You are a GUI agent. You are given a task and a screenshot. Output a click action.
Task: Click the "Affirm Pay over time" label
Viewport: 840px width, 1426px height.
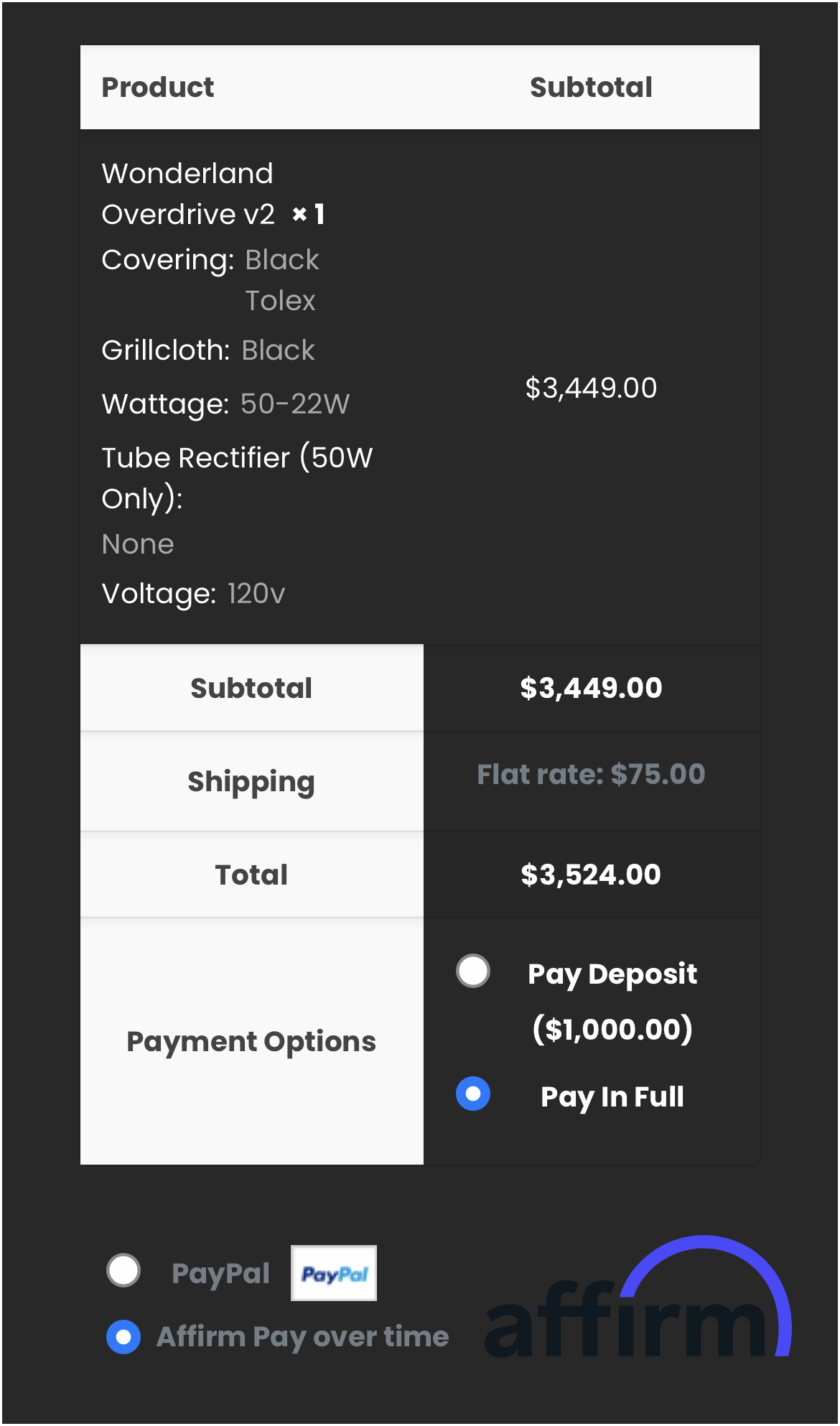coord(302,1337)
